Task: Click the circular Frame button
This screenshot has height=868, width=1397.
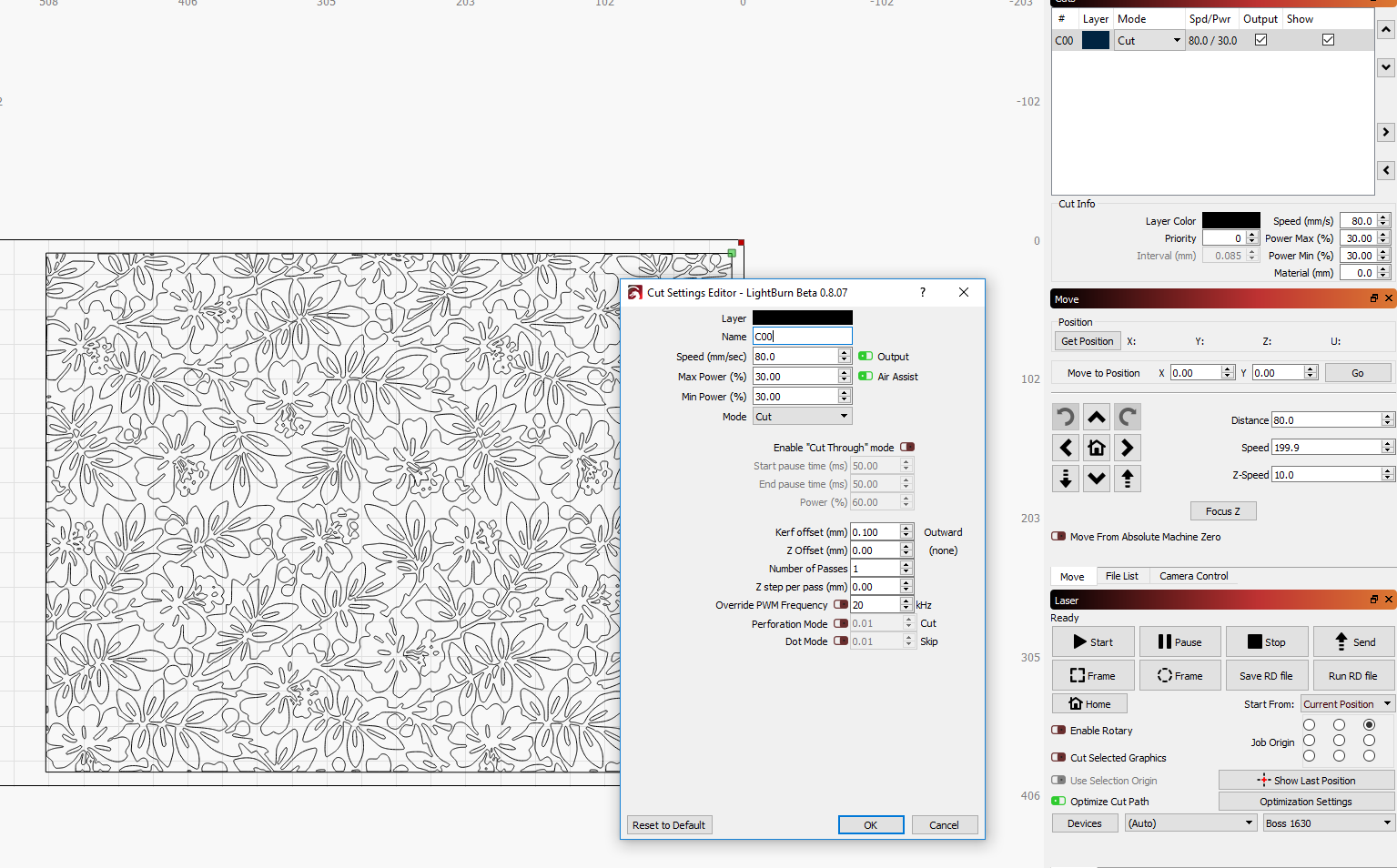Action: click(x=1180, y=675)
